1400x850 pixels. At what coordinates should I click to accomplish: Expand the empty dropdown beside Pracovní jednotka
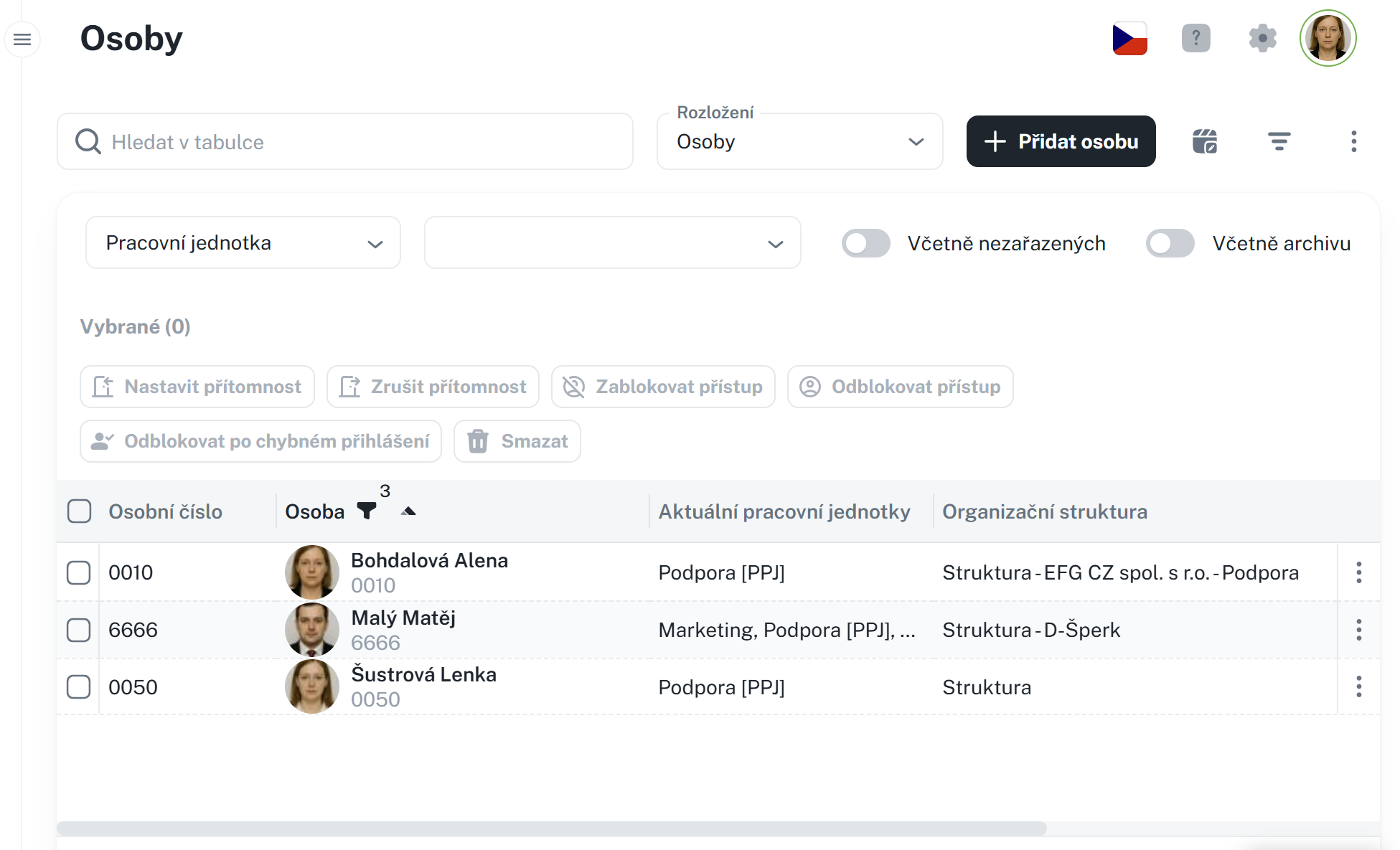click(612, 243)
